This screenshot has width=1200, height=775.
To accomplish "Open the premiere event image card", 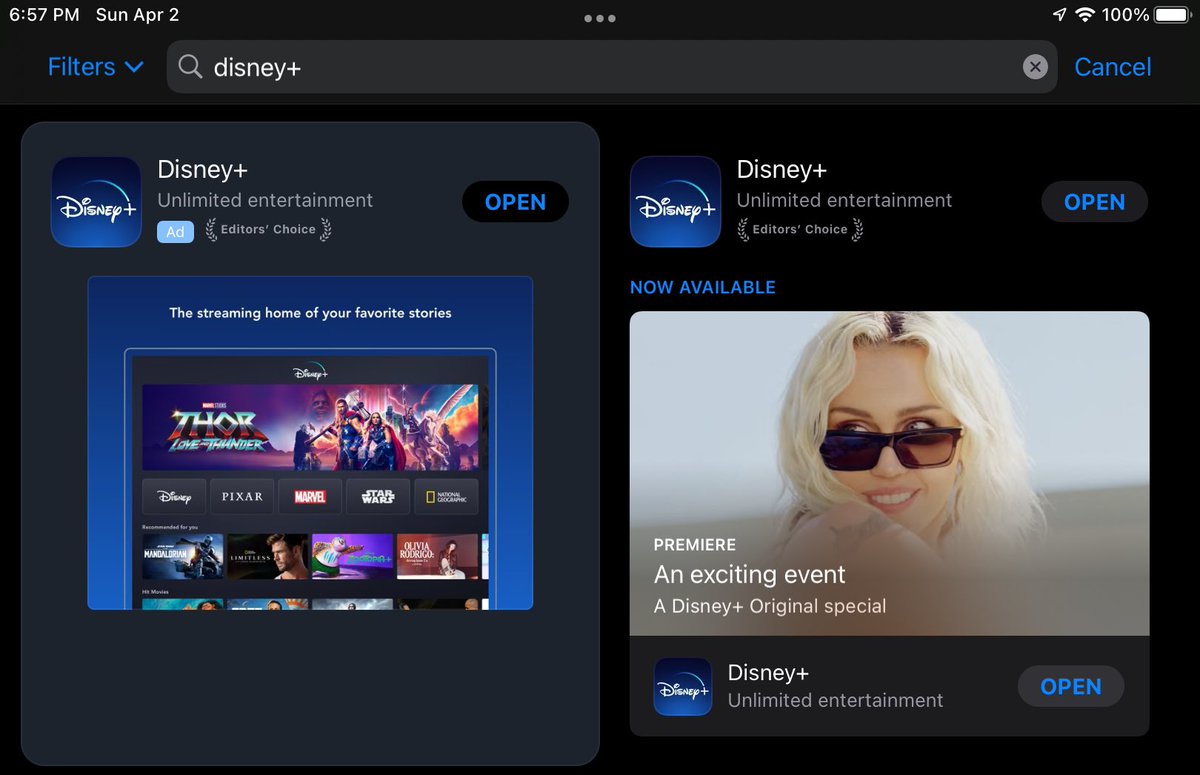I will tap(889, 473).
